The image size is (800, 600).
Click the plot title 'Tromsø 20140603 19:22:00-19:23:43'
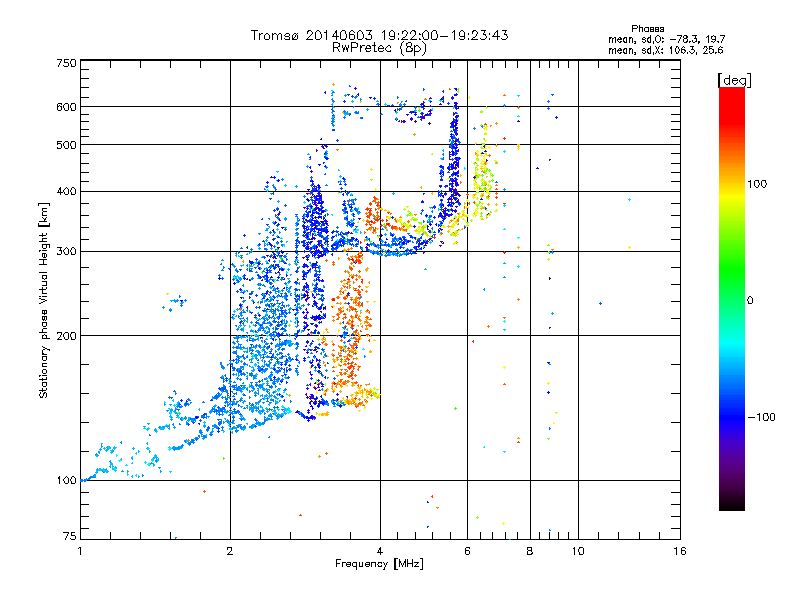coord(379,35)
